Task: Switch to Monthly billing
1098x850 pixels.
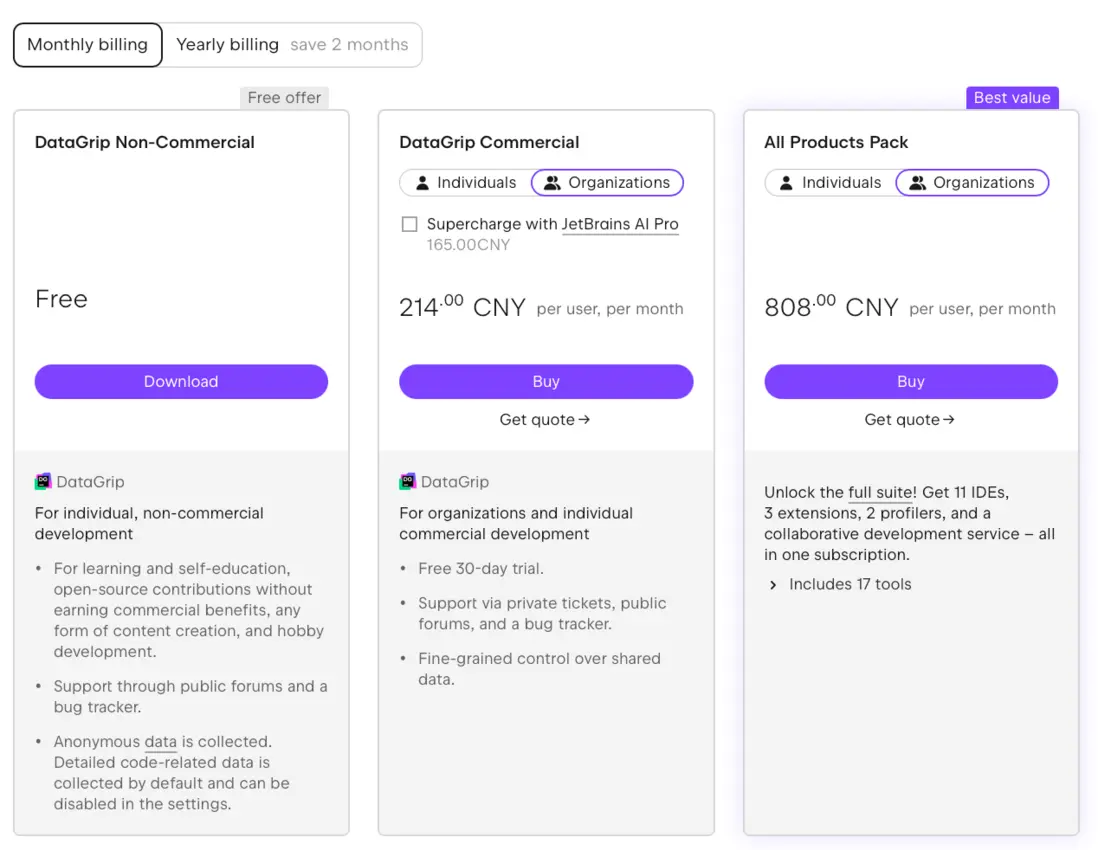Action: [88, 45]
